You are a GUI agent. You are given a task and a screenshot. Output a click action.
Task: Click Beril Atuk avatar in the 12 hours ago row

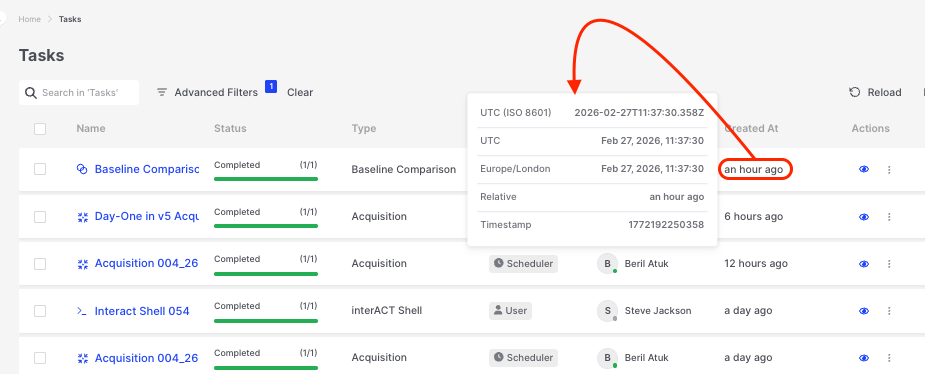coord(608,264)
